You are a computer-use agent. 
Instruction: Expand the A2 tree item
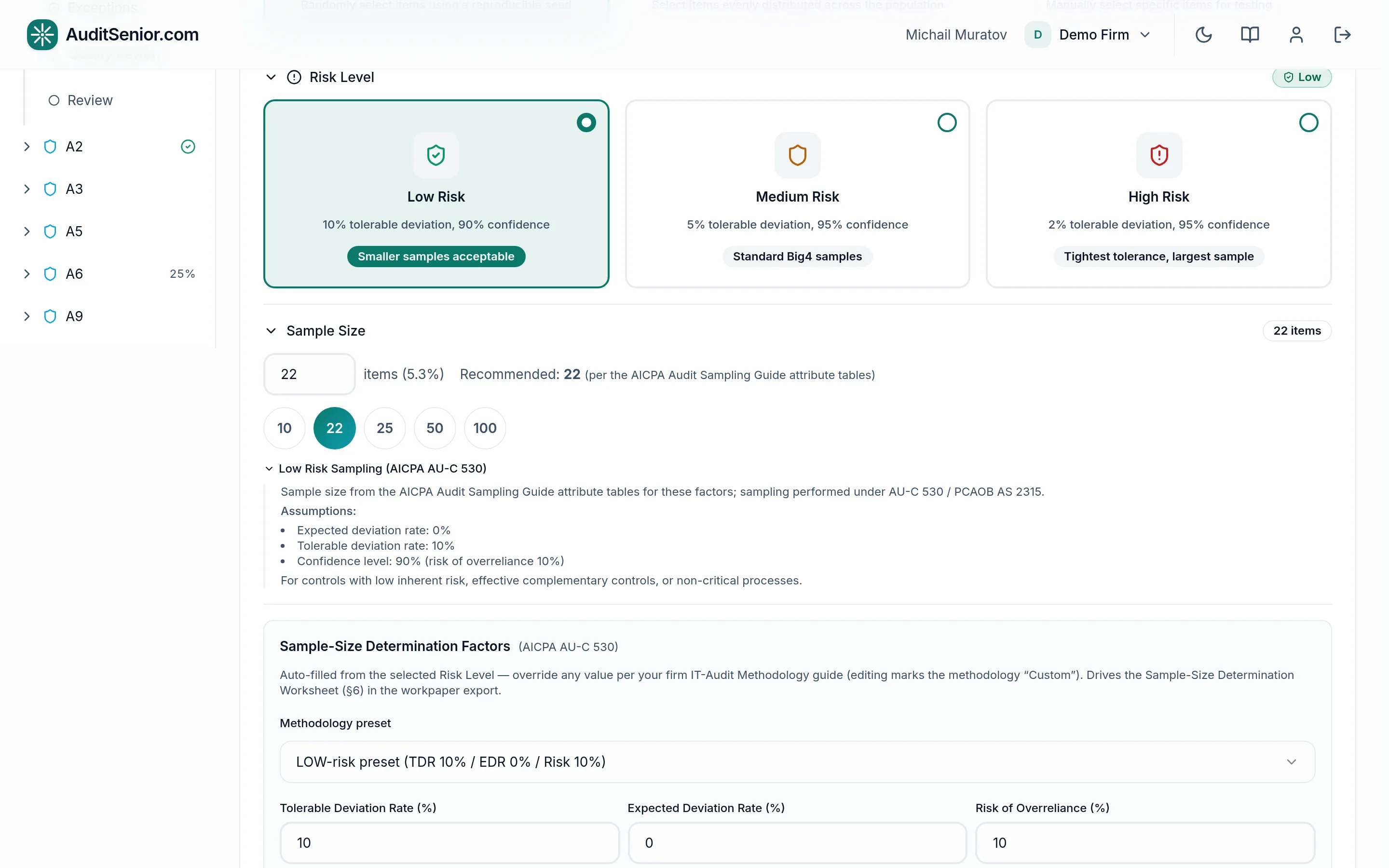27,147
